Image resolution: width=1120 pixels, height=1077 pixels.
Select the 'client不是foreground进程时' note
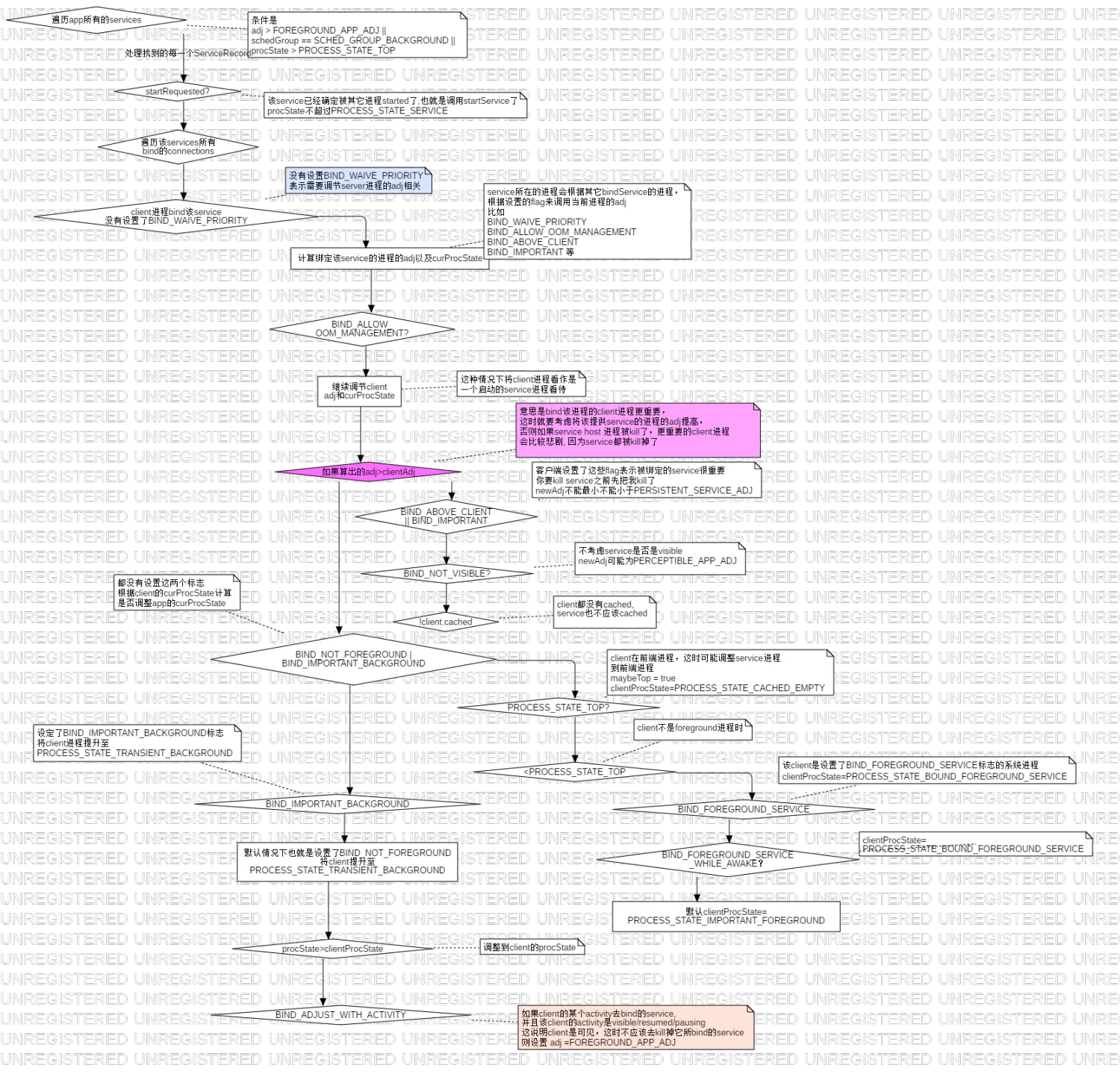pos(693,728)
